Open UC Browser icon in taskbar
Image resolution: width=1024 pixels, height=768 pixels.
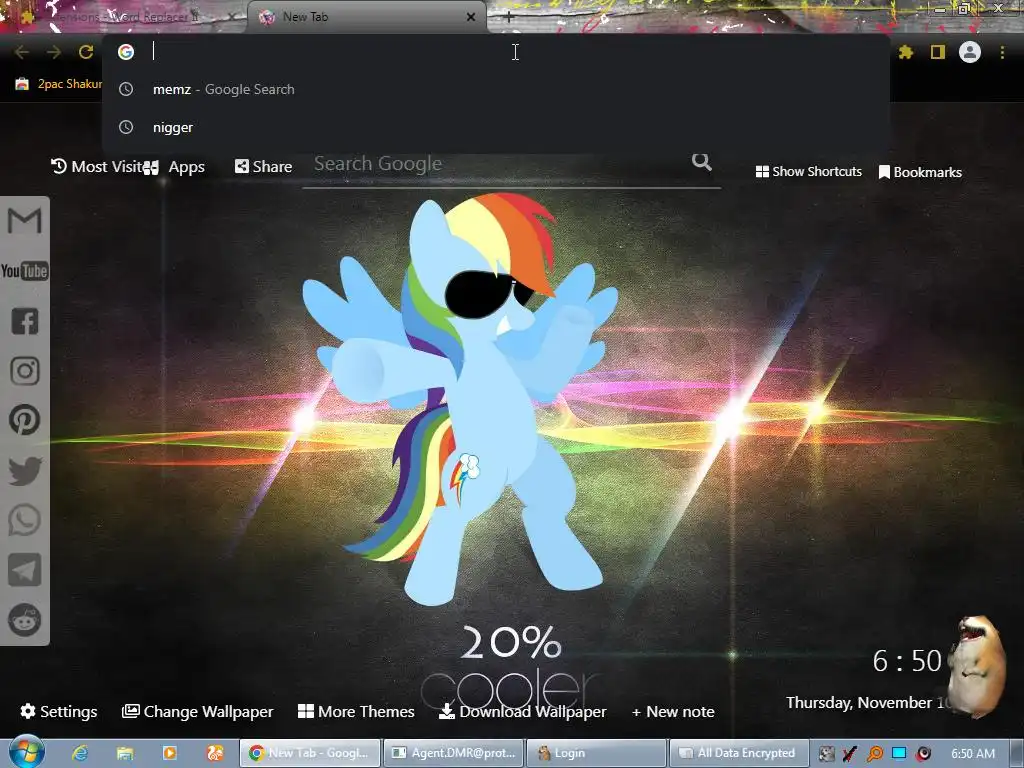tap(215, 753)
